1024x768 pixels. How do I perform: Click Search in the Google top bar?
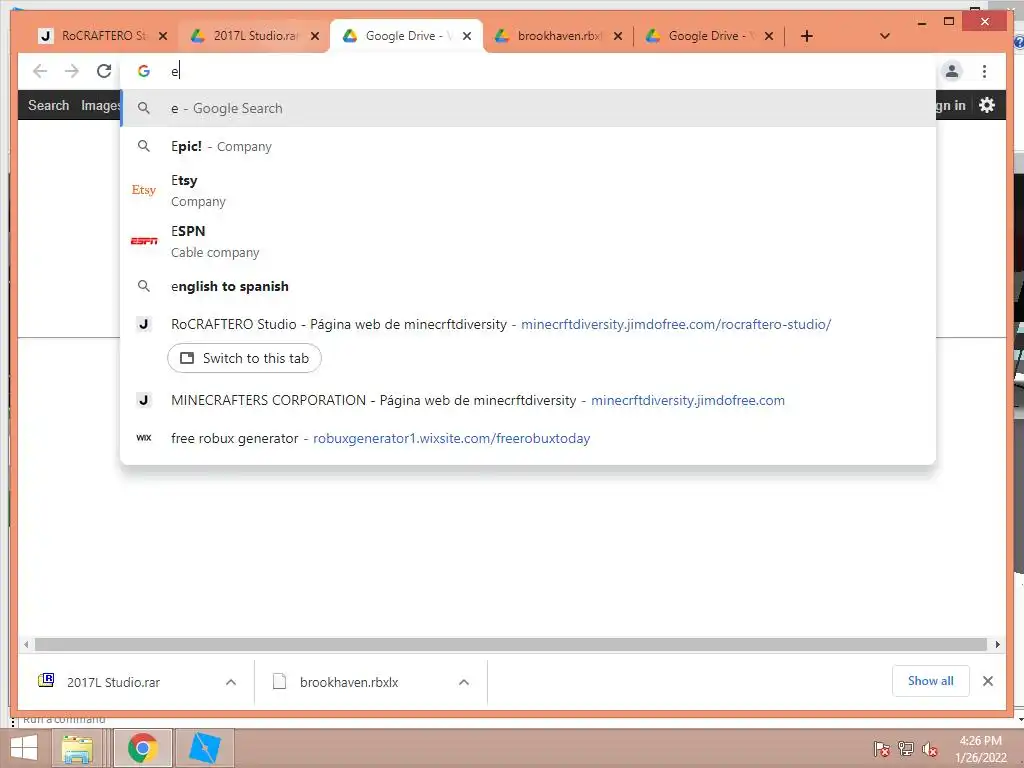coord(48,105)
